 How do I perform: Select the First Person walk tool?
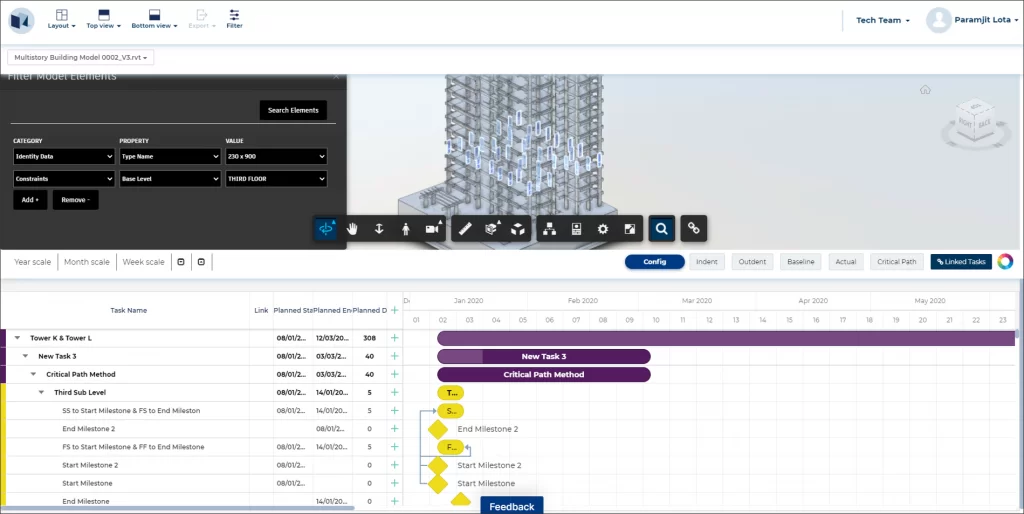[x=405, y=229]
